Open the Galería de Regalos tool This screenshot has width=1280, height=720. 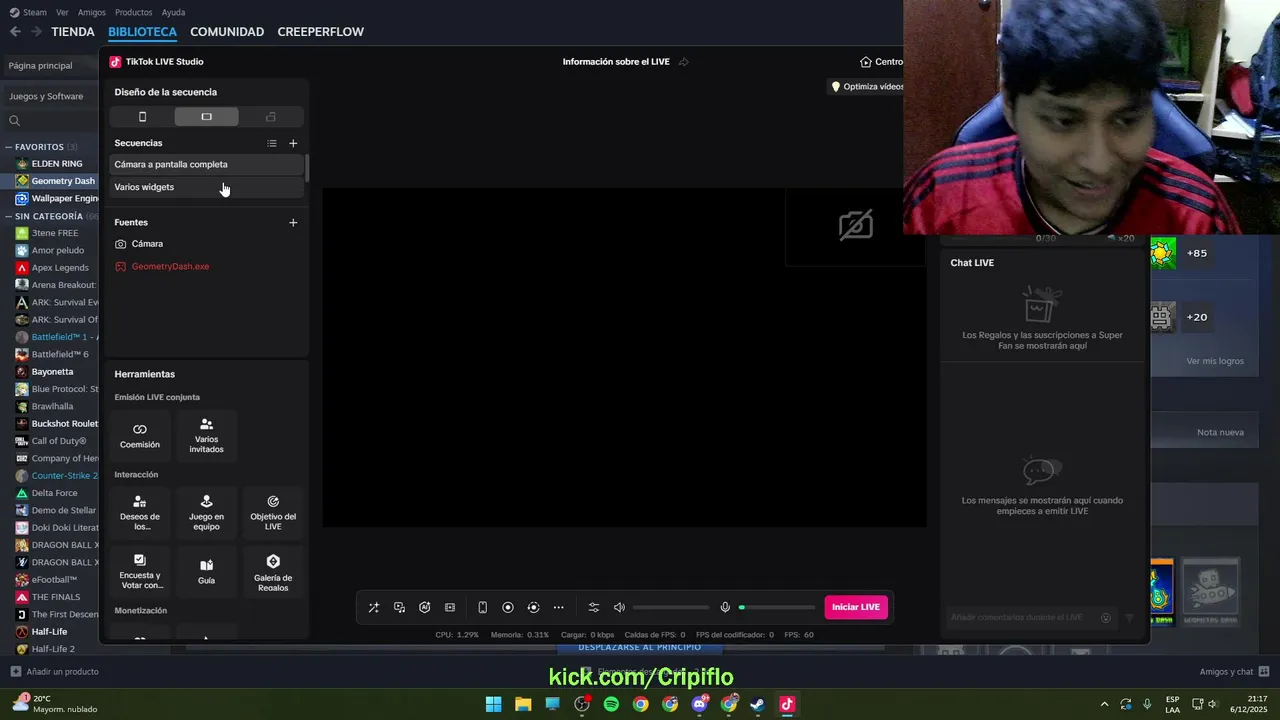pyautogui.click(x=273, y=571)
